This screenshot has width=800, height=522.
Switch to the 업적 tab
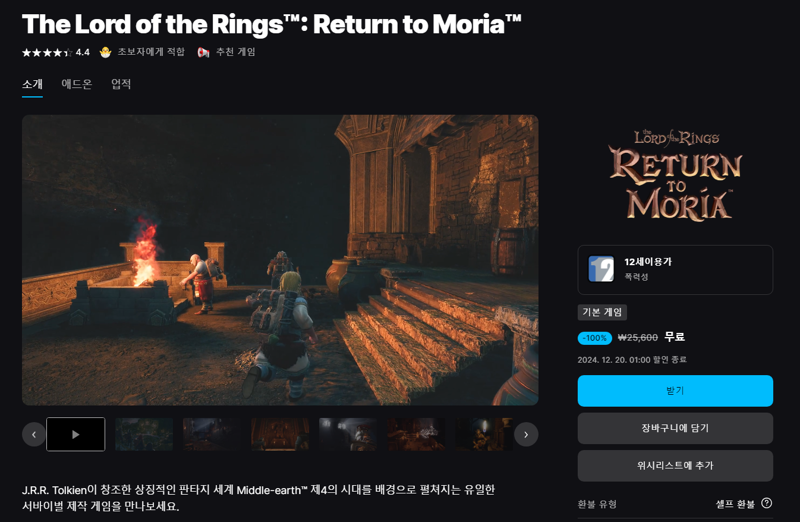121,84
